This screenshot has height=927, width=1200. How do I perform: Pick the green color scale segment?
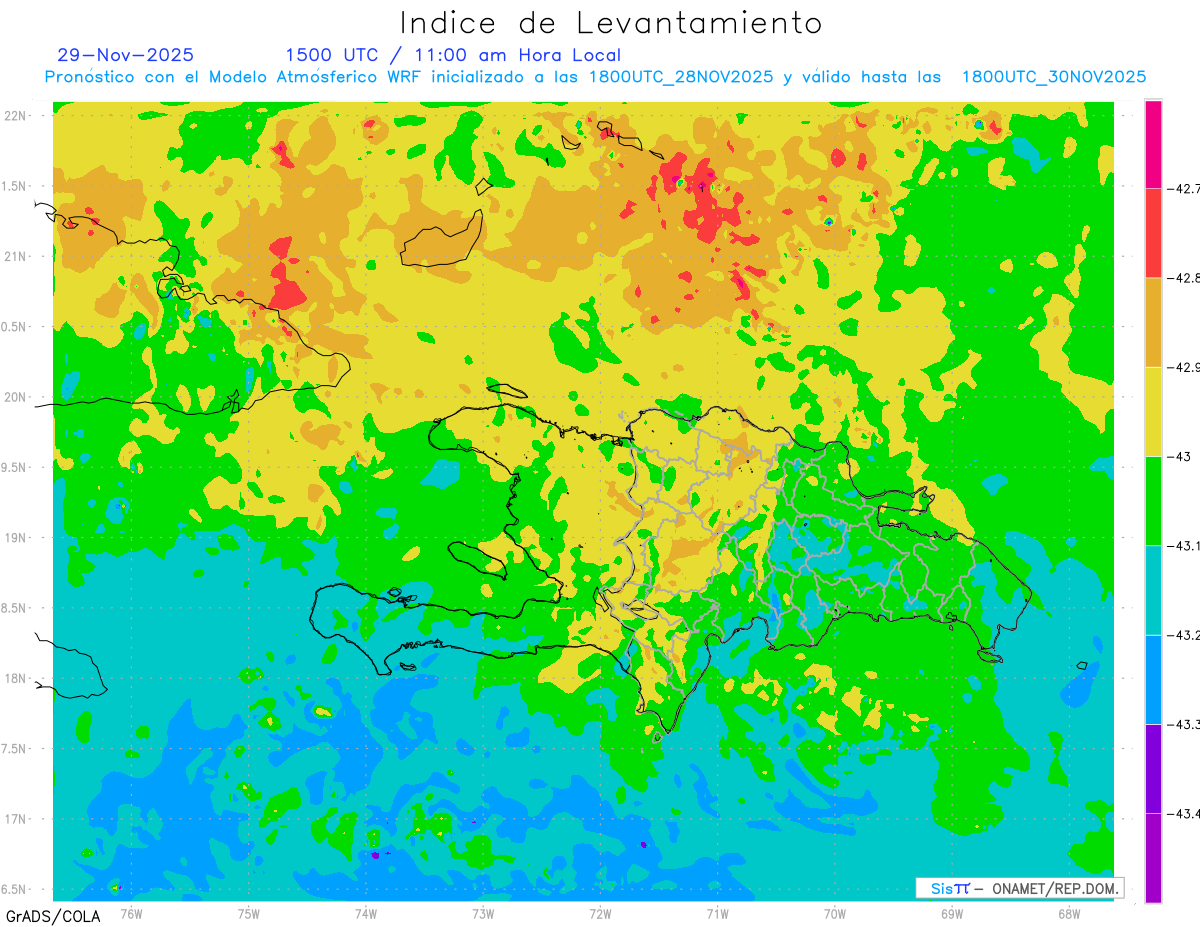click(1153, 501)
